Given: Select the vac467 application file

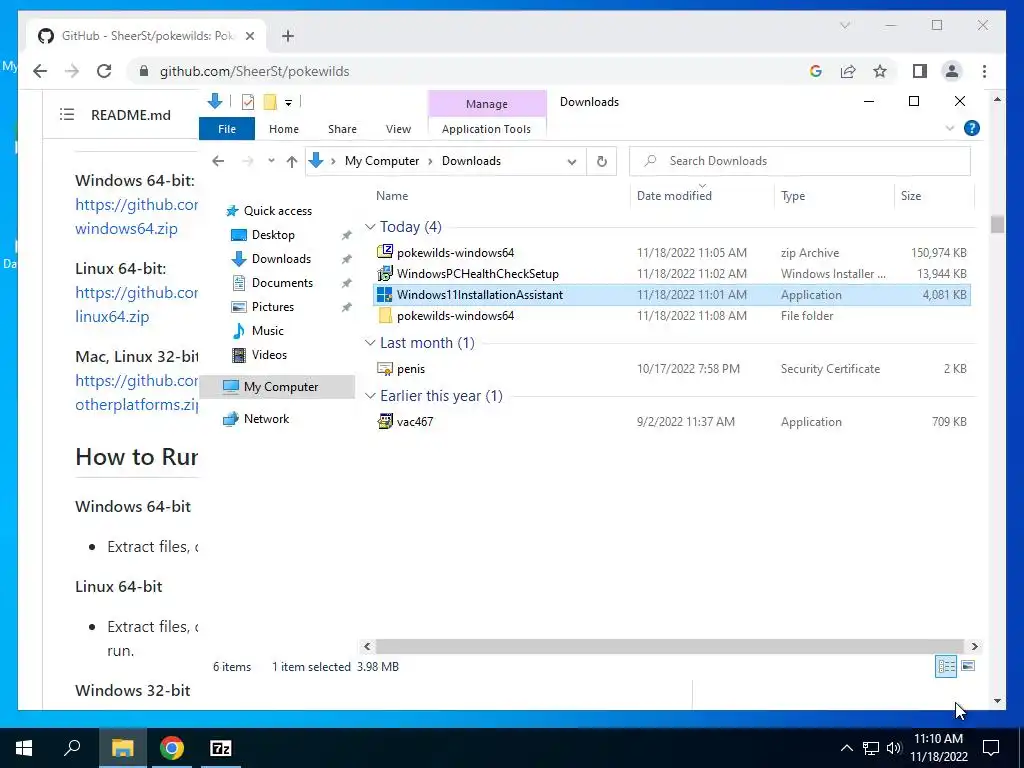Looking at the screenshot, I should click(671, 422).
